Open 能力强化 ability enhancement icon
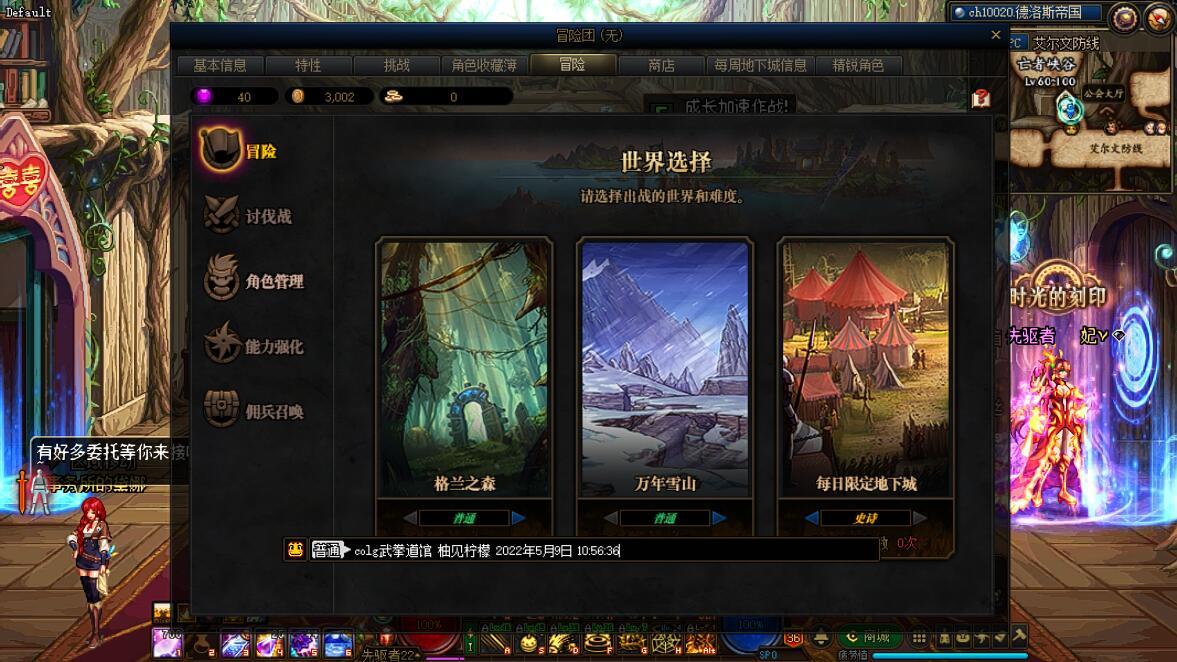This screenshot has height=662, width=1177. [x=221, y=344]
